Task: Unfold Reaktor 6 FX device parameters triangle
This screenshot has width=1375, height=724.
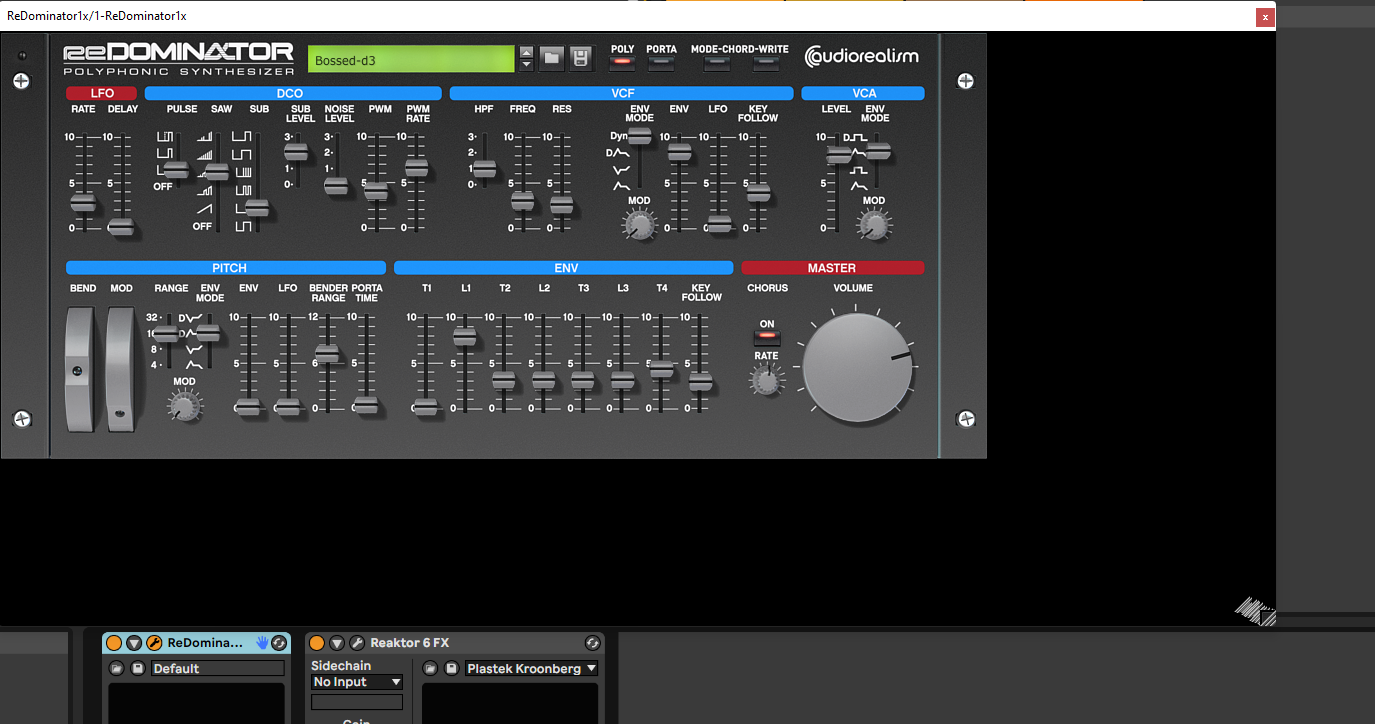Action: (337, 643)
